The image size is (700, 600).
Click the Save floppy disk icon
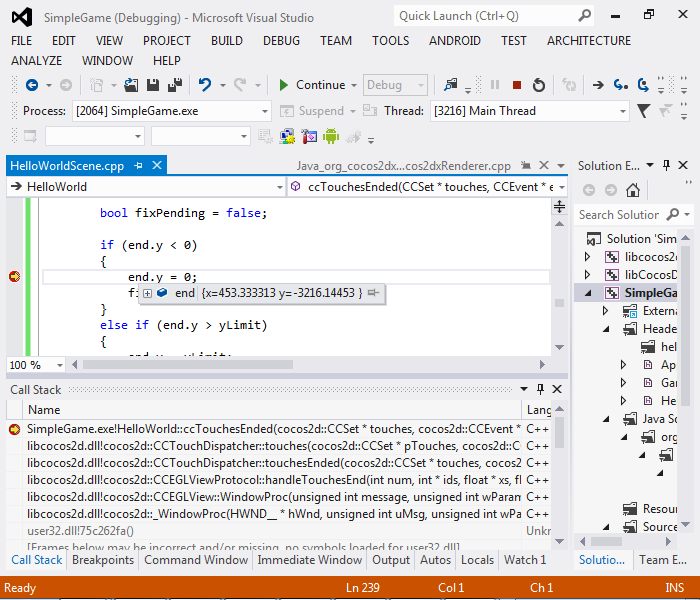point(153,85)
